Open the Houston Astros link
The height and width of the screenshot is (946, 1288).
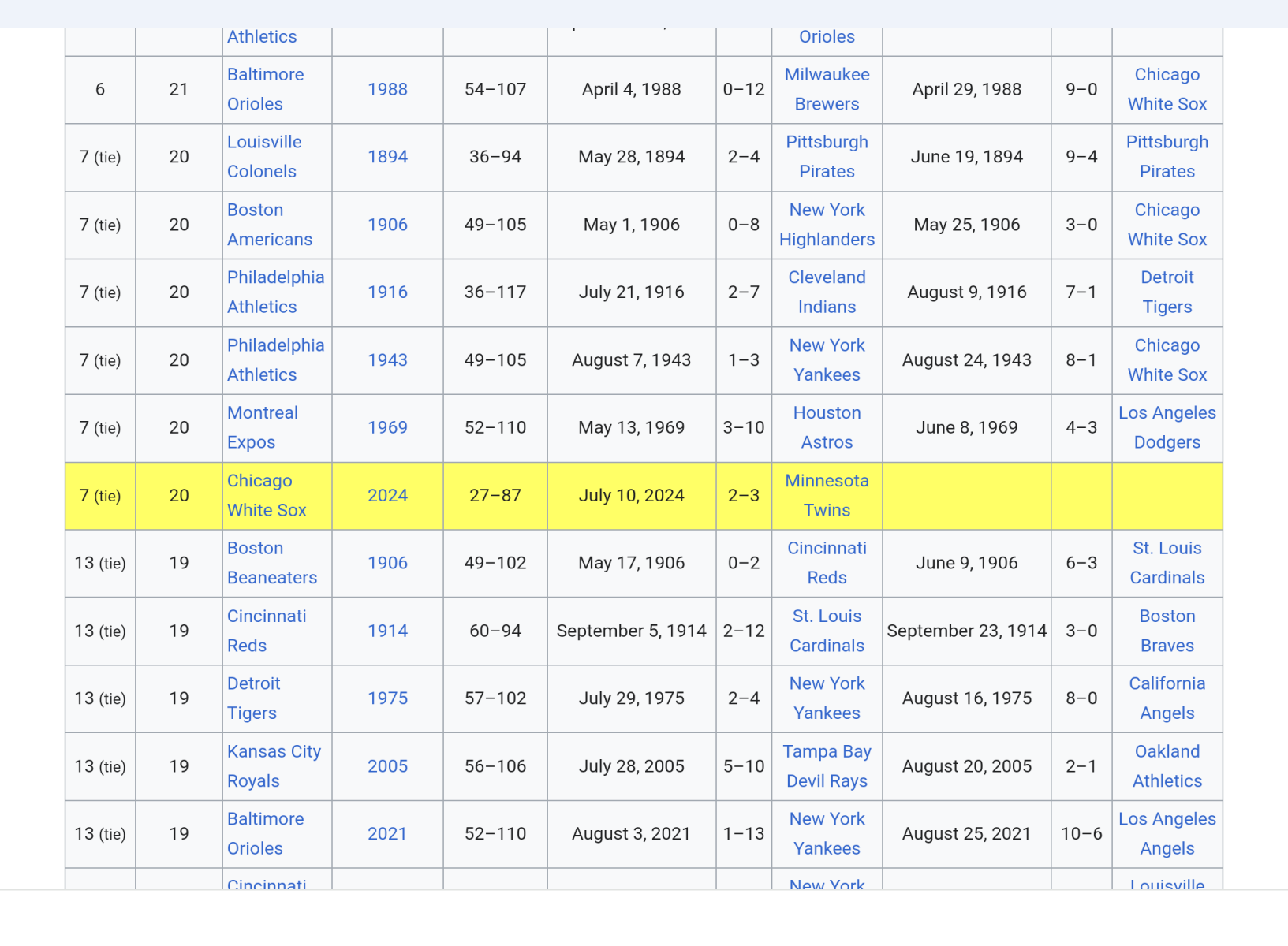(827, 427)
